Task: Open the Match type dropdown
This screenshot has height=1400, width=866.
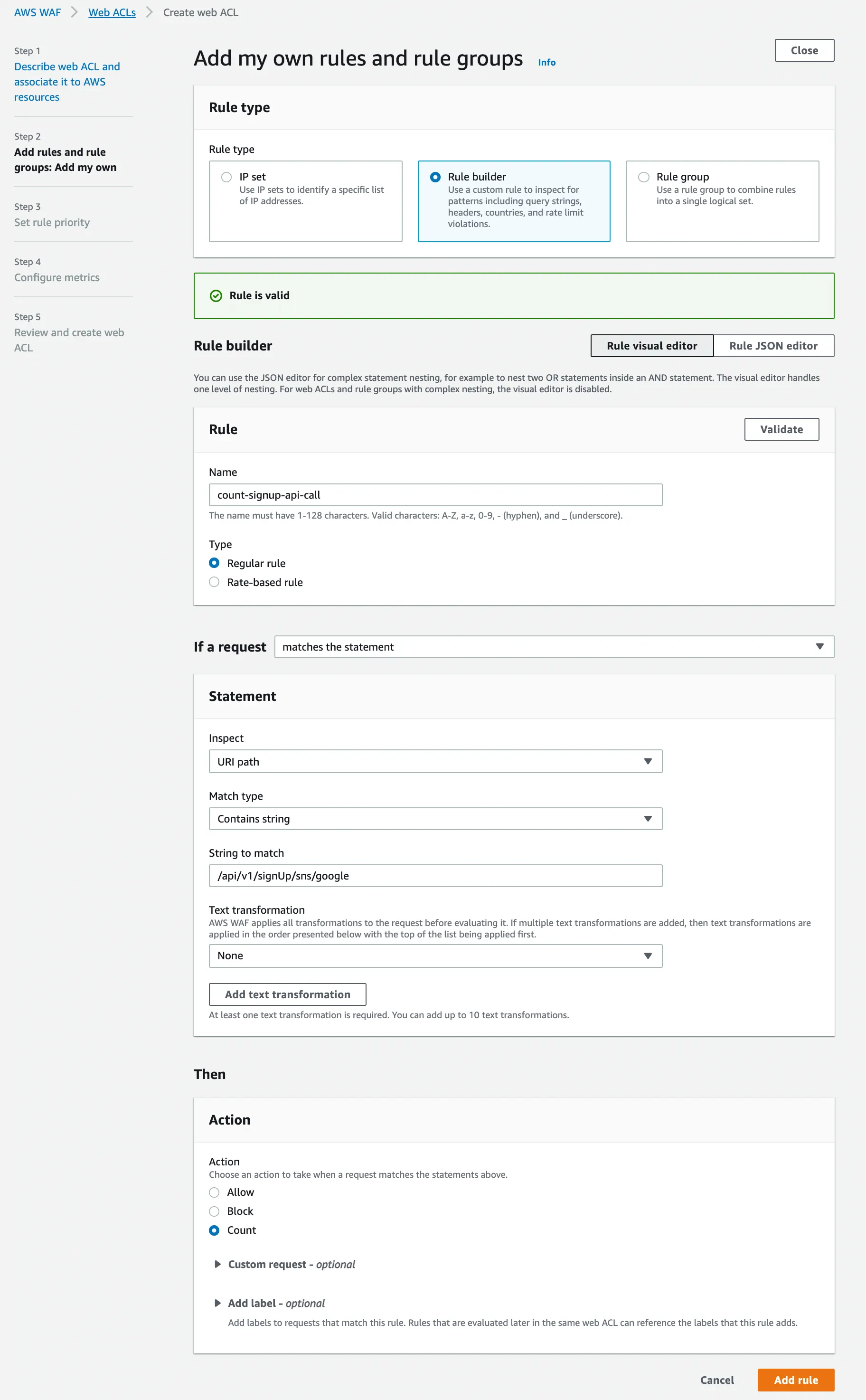Action: 435,819
